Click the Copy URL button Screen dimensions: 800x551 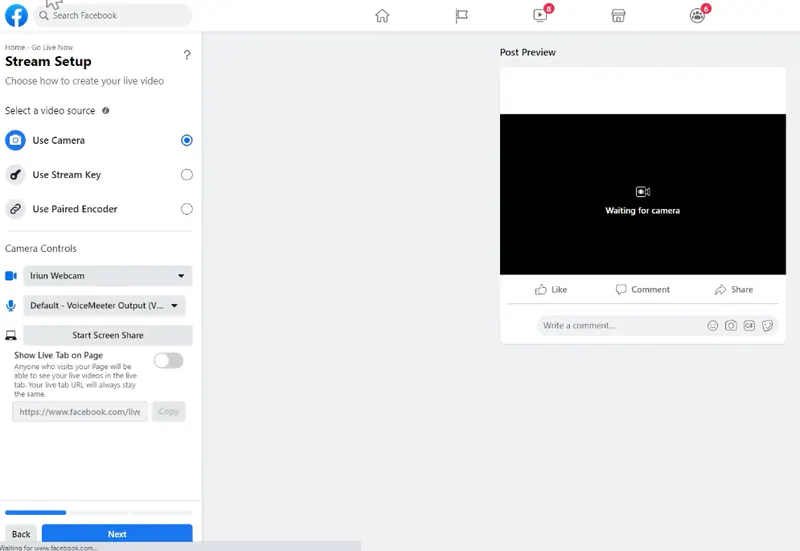(168, 411)
